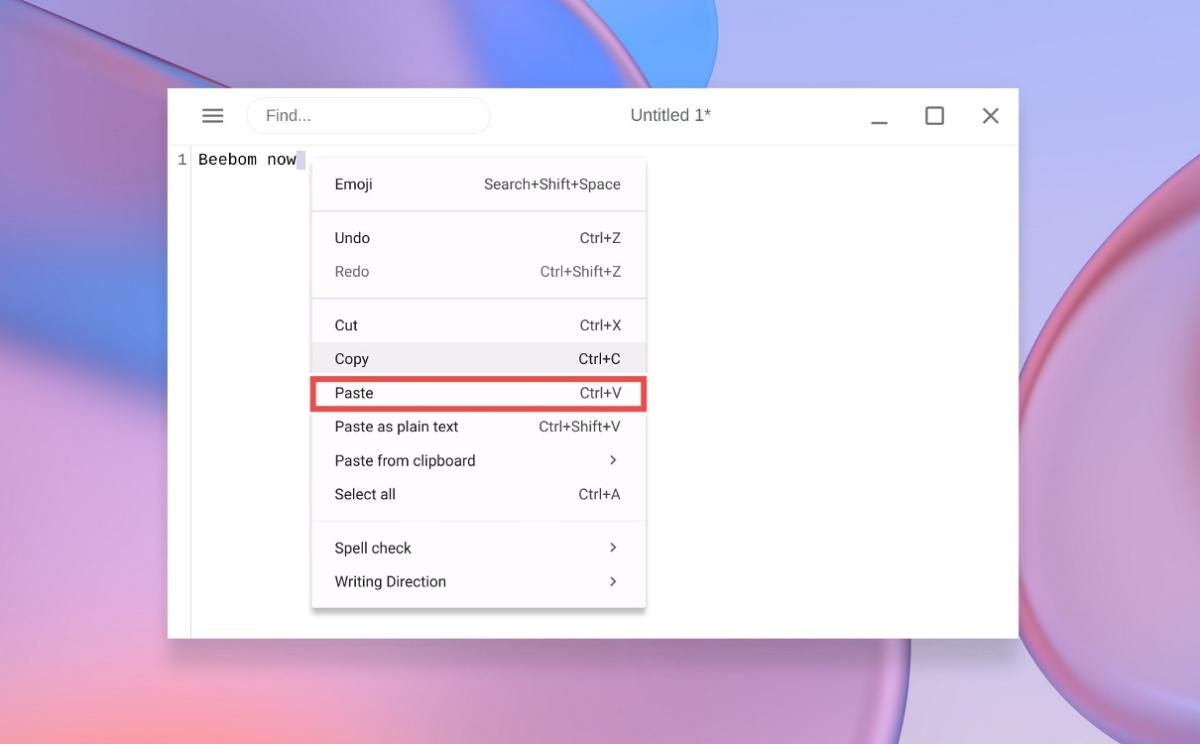Choose Paste as plain text
The width and height of the screenshot is (1200, 744).
point(396,427)
